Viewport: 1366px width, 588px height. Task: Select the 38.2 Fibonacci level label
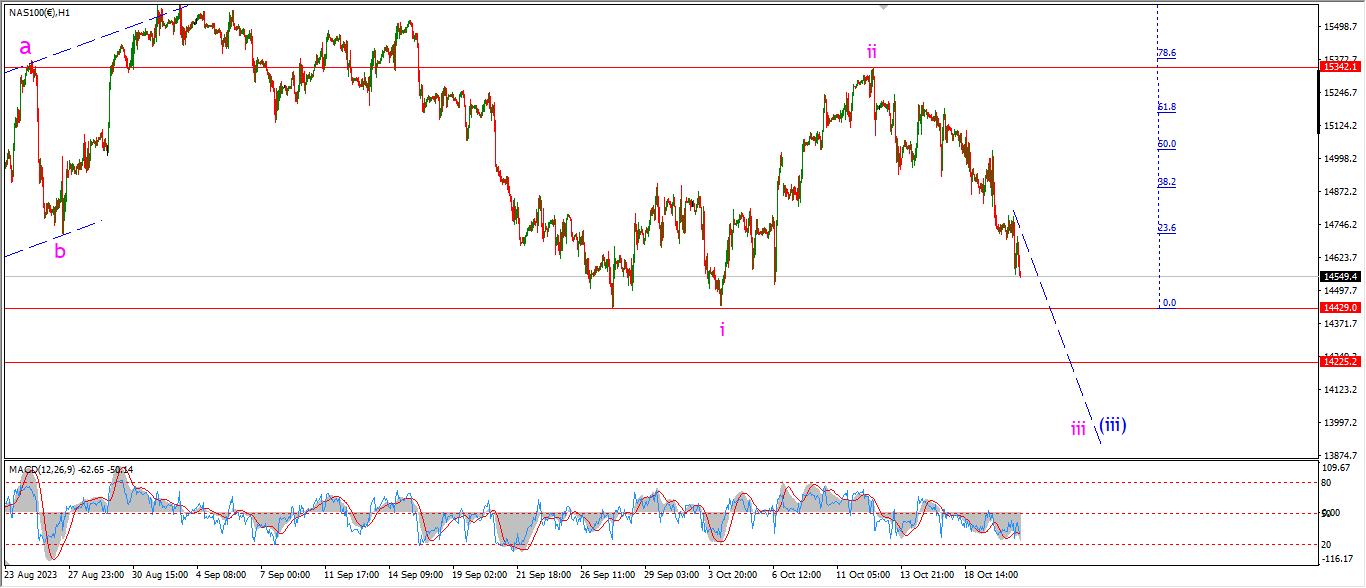[1167, 182]
